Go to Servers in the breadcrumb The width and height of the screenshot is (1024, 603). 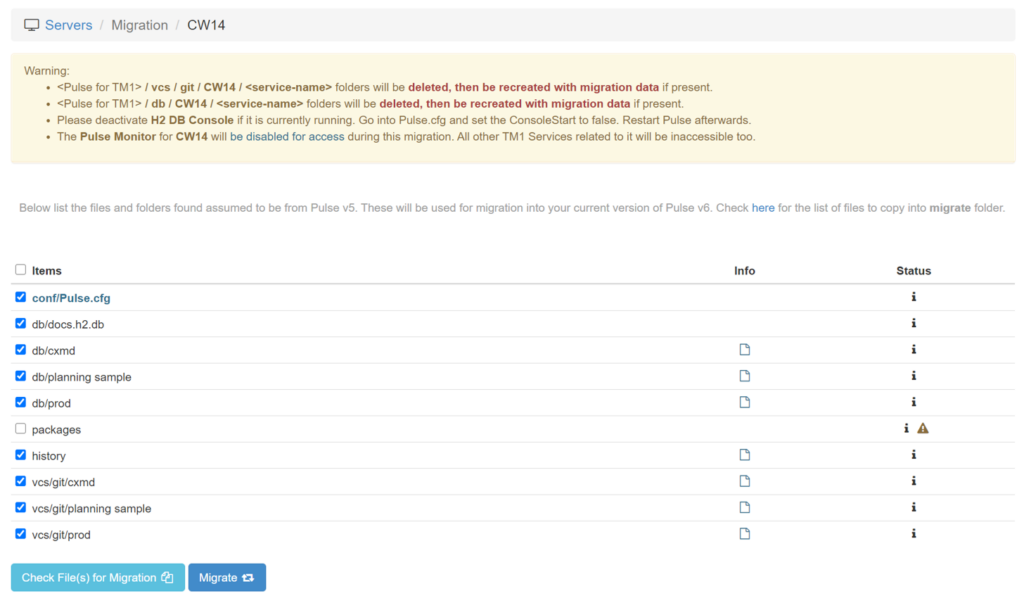[68, 25]
